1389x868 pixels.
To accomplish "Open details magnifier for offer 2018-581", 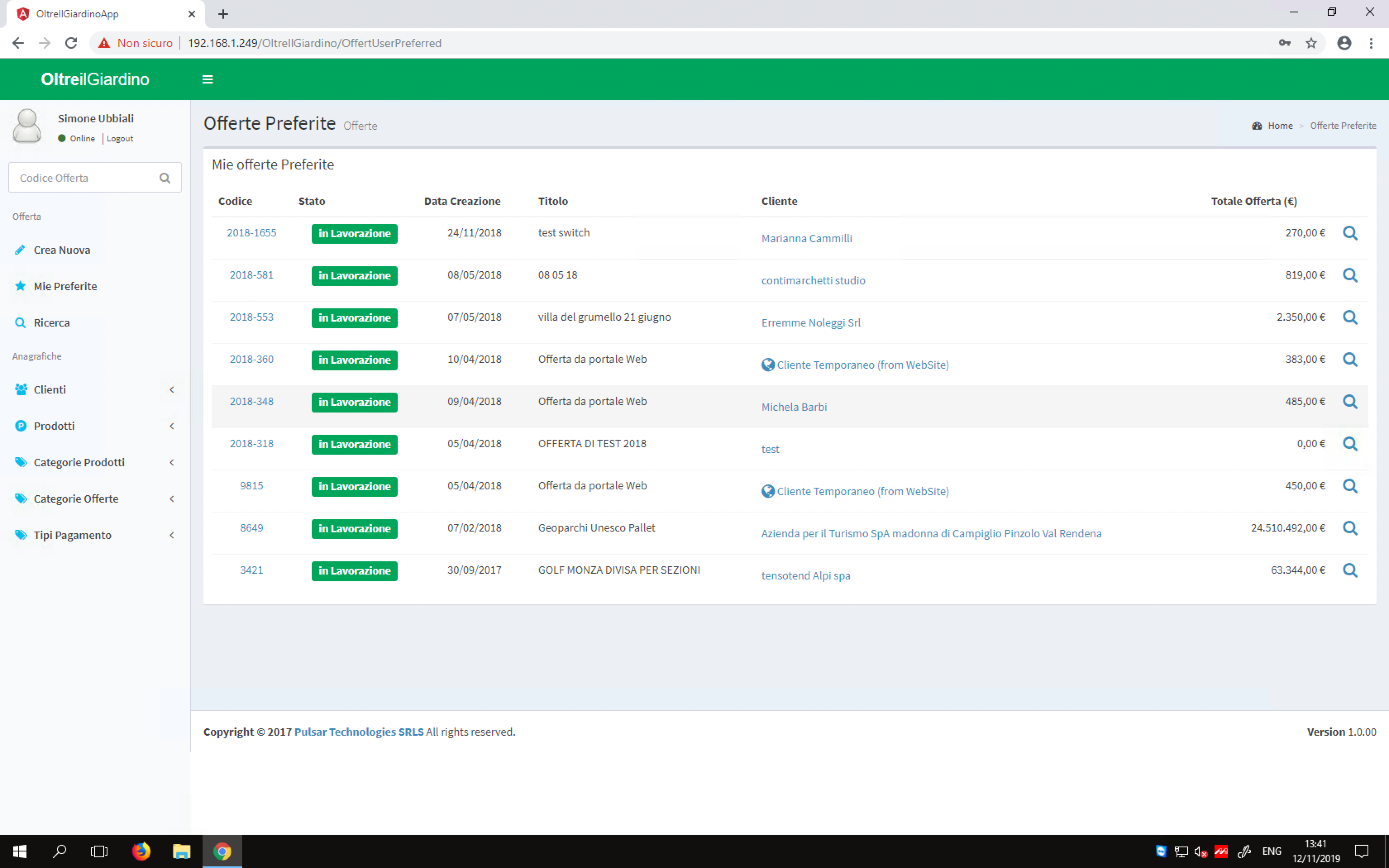I will pos(1350,275).
